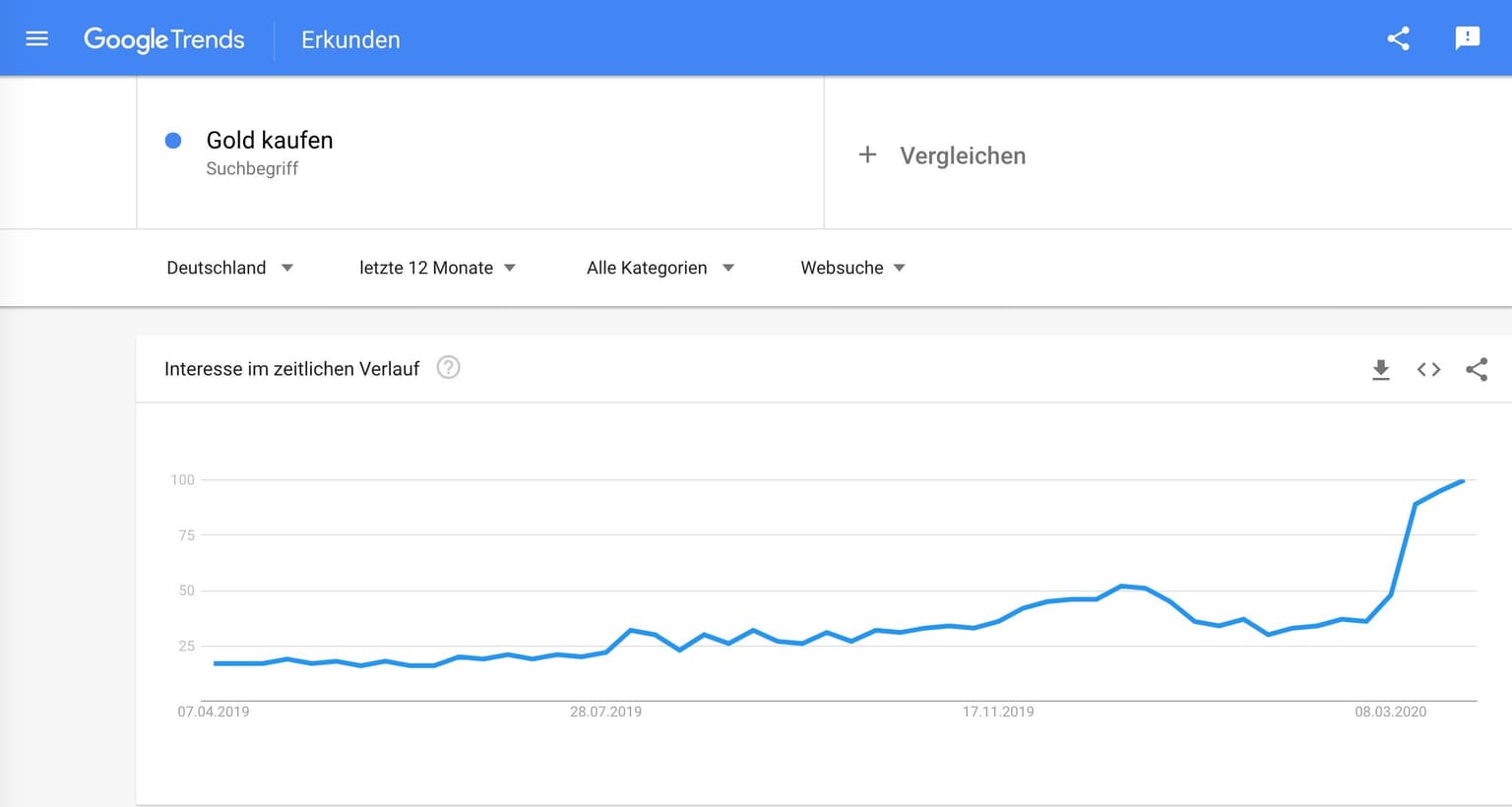The image size is (1512, 807).
Task: Open the hamburger main menu
Action: [x=36, y=39]
